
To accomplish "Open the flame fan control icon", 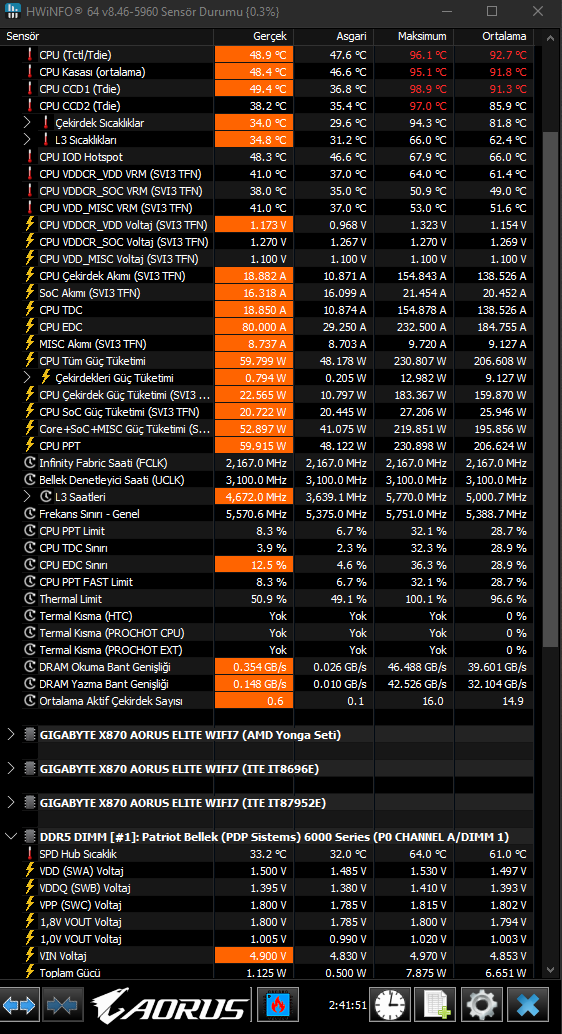I will (x=278, y=1006).
